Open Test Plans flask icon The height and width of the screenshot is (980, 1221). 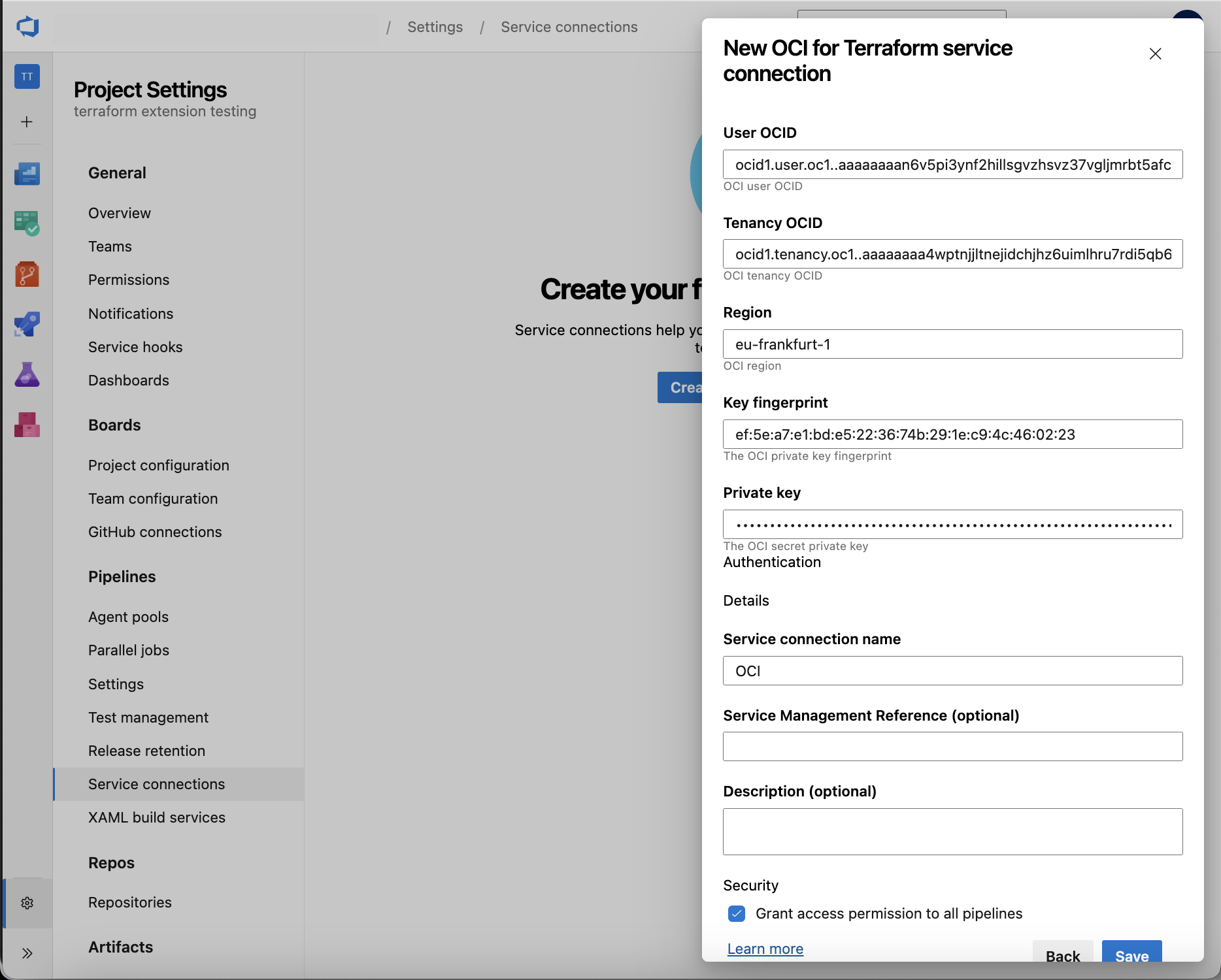click(27, 374)
